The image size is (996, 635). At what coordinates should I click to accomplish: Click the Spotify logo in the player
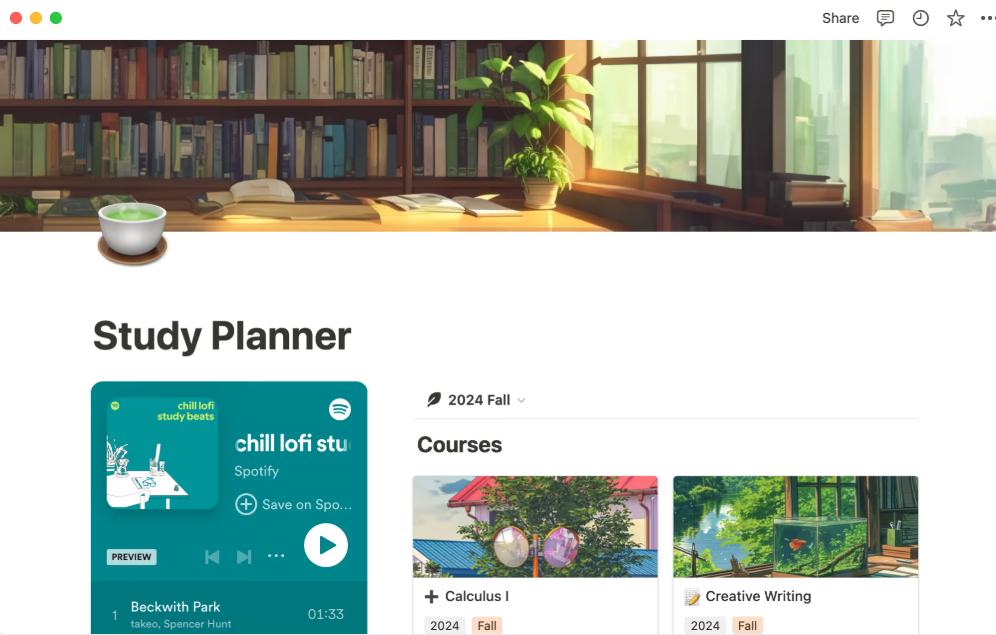[x=340, y=409]
